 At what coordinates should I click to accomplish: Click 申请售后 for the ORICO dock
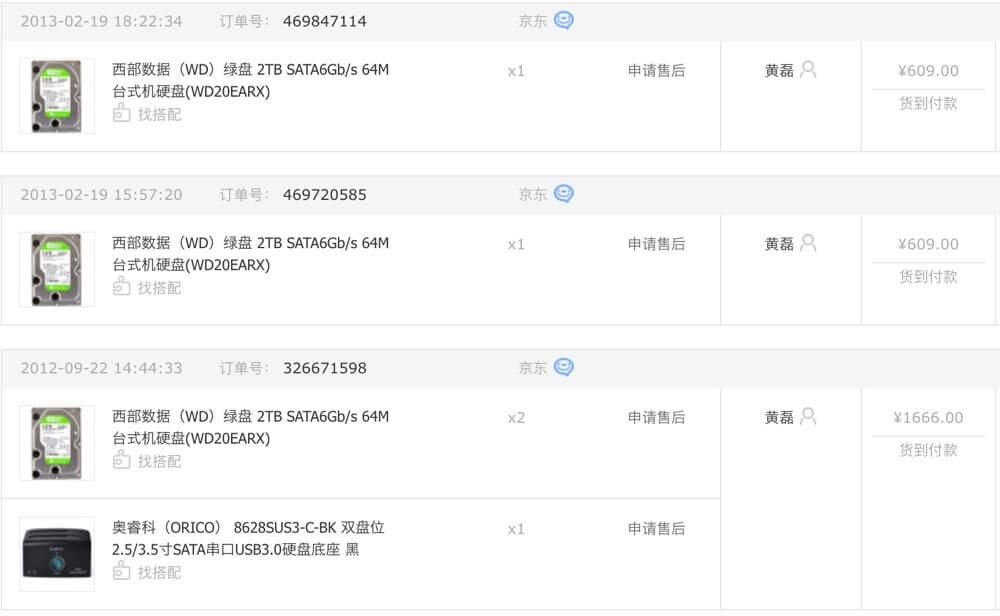point(656,529)
